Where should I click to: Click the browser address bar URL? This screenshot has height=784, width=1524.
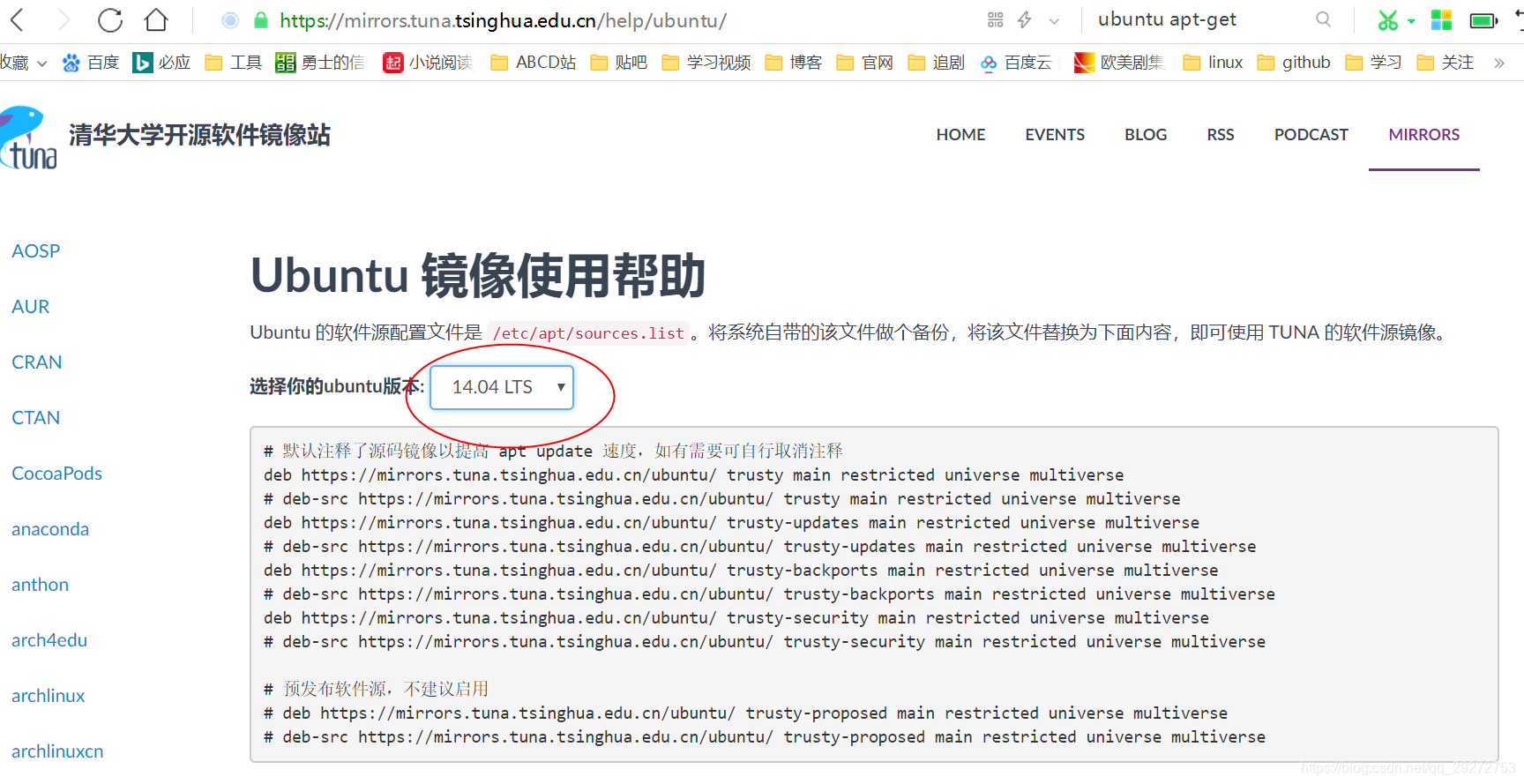click(x=503, y=20)
